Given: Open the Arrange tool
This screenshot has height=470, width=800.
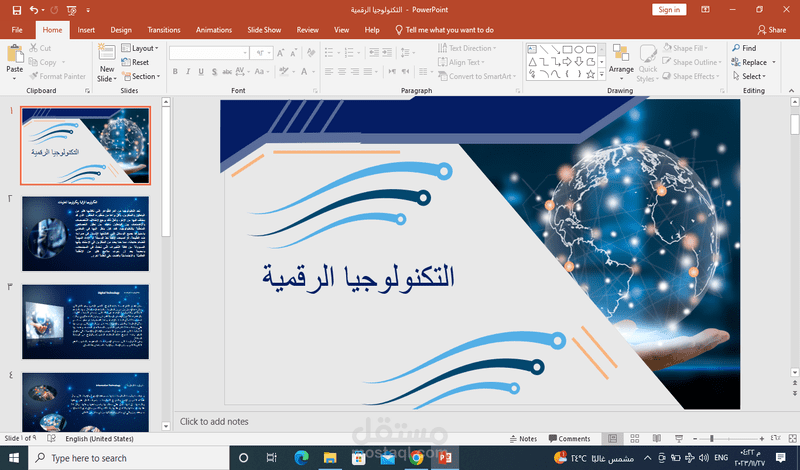Looking at the screenshot, I should click(x=621, y=62).
